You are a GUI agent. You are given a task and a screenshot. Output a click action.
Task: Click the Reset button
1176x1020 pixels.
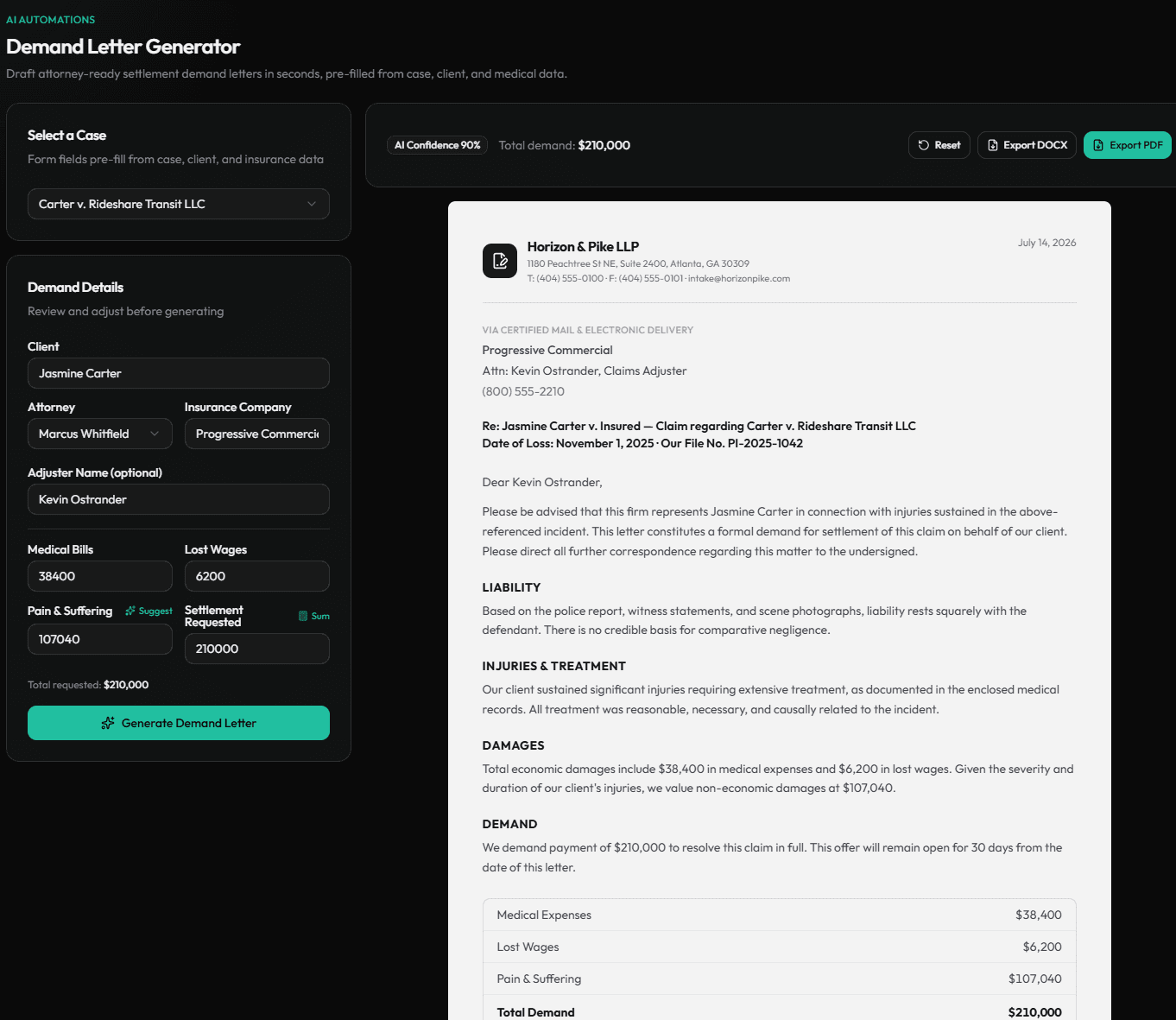(x=939, y=145)
